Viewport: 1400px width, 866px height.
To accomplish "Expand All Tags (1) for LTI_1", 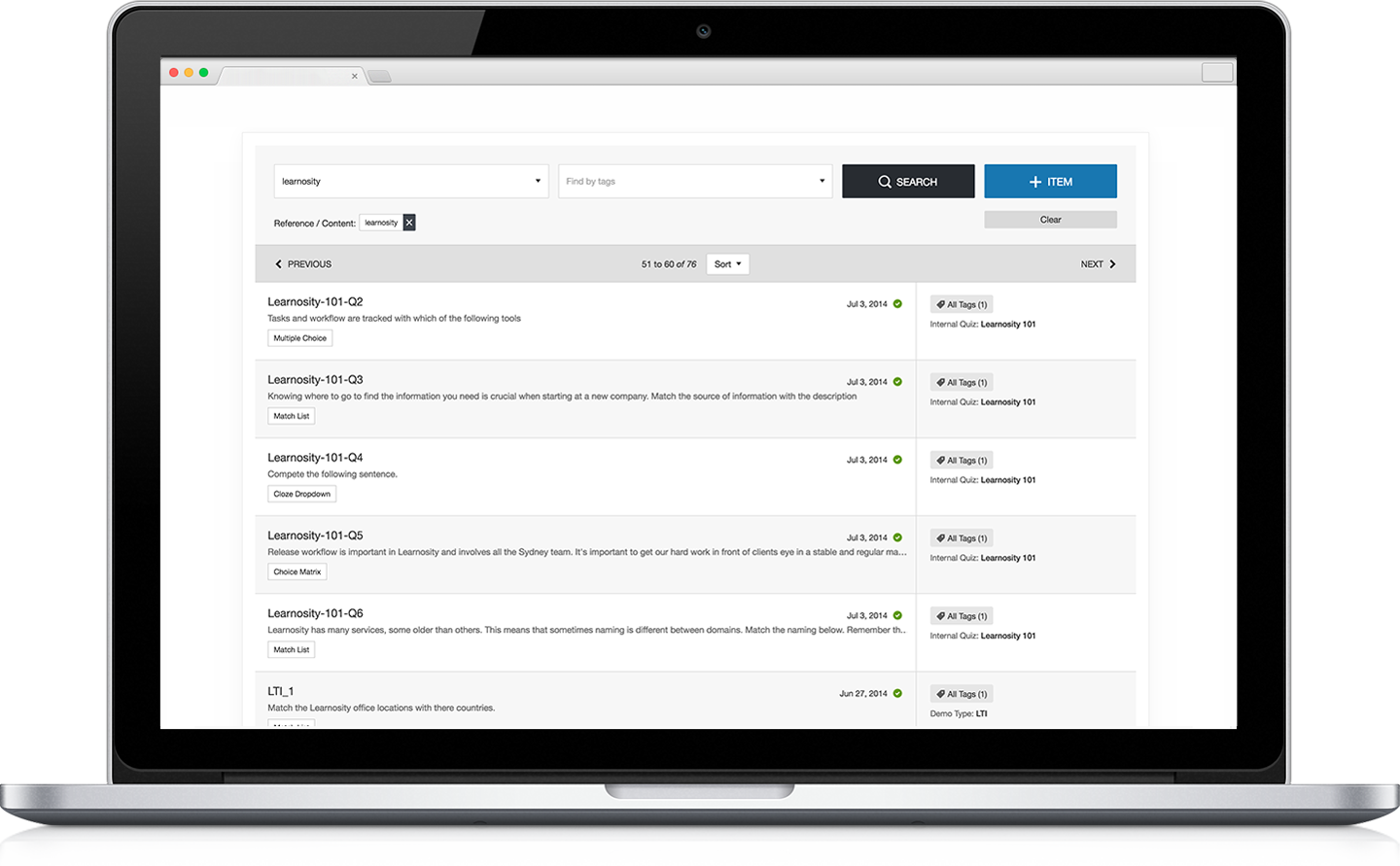I will (x=962, y=693).
